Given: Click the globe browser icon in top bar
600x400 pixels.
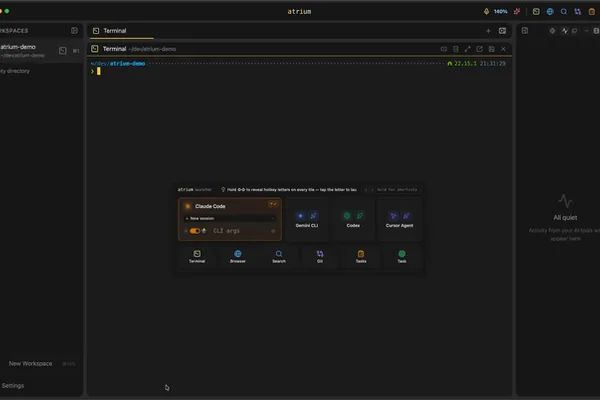Looking at the screenshot, I should point(550,11).
